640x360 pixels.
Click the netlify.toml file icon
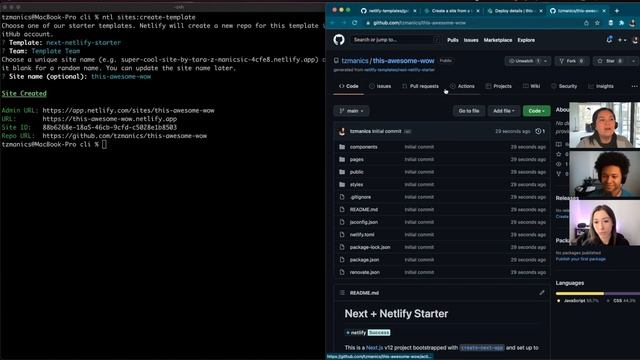[342, 235]
